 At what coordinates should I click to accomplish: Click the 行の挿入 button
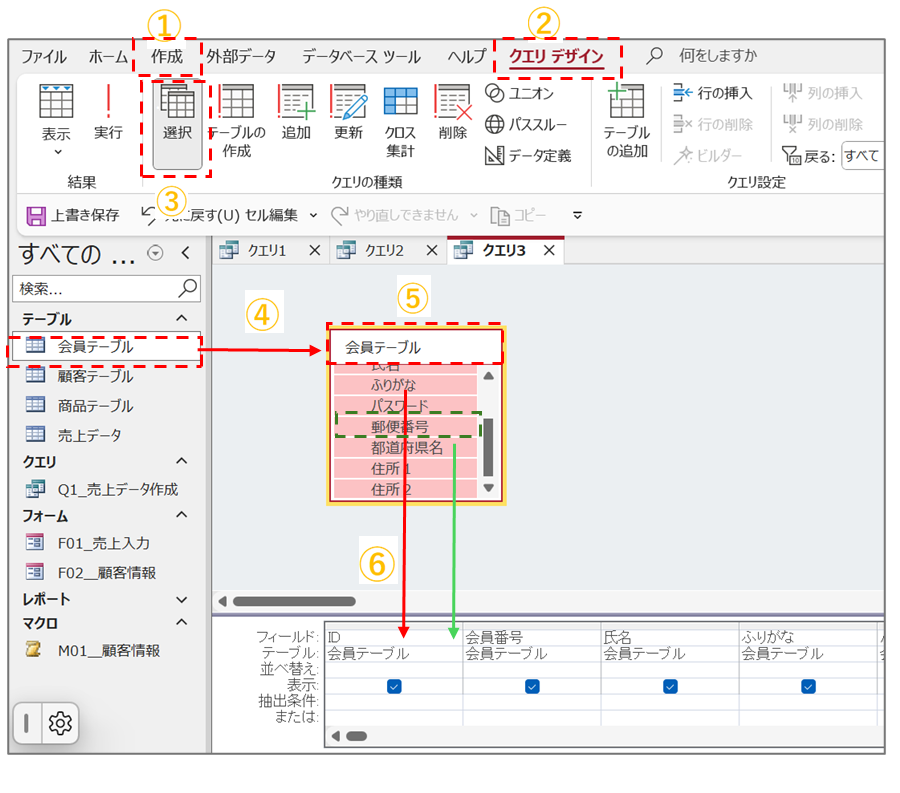click(713, 93)
